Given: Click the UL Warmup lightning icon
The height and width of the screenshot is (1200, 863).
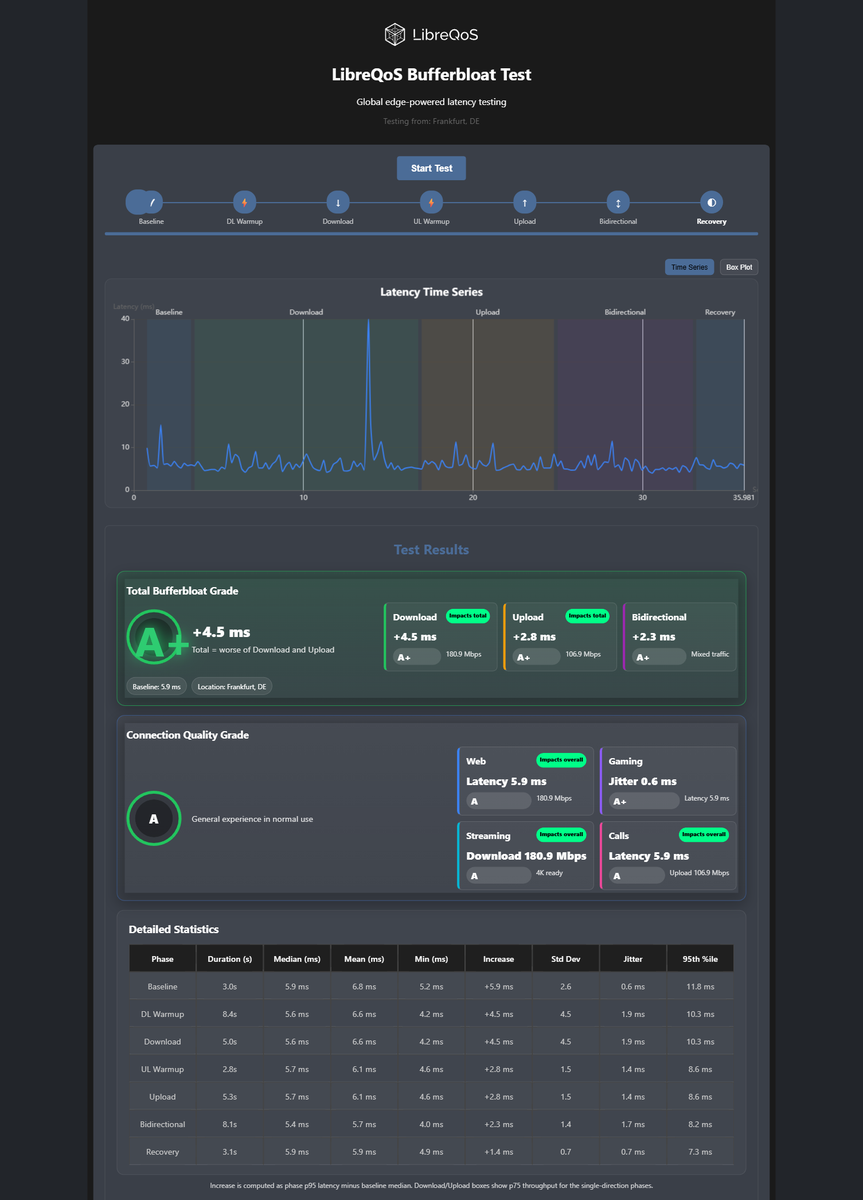Looking at the screenshot, I should pyautogui.click(x=431, y=202).
